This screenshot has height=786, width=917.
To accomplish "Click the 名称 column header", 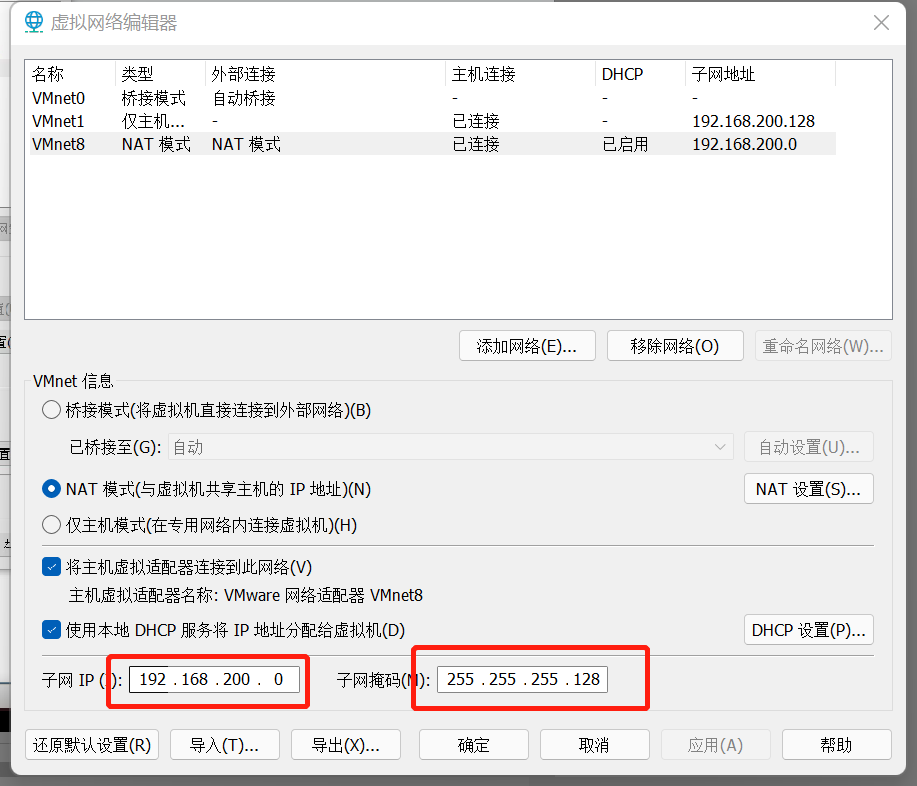I will pos(72,74).
